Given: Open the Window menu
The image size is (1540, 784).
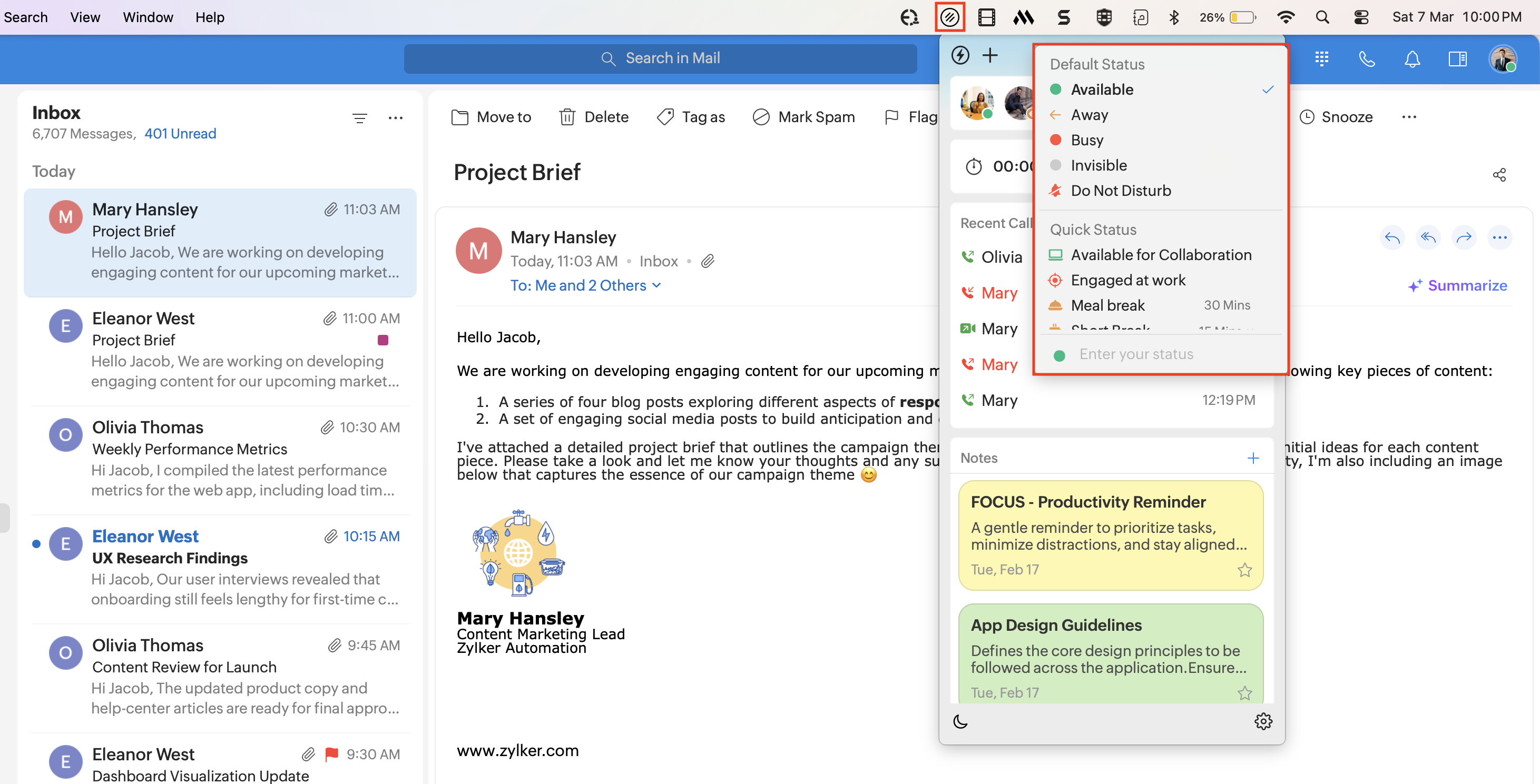Looking at the screenshot, I should (148, 17).
